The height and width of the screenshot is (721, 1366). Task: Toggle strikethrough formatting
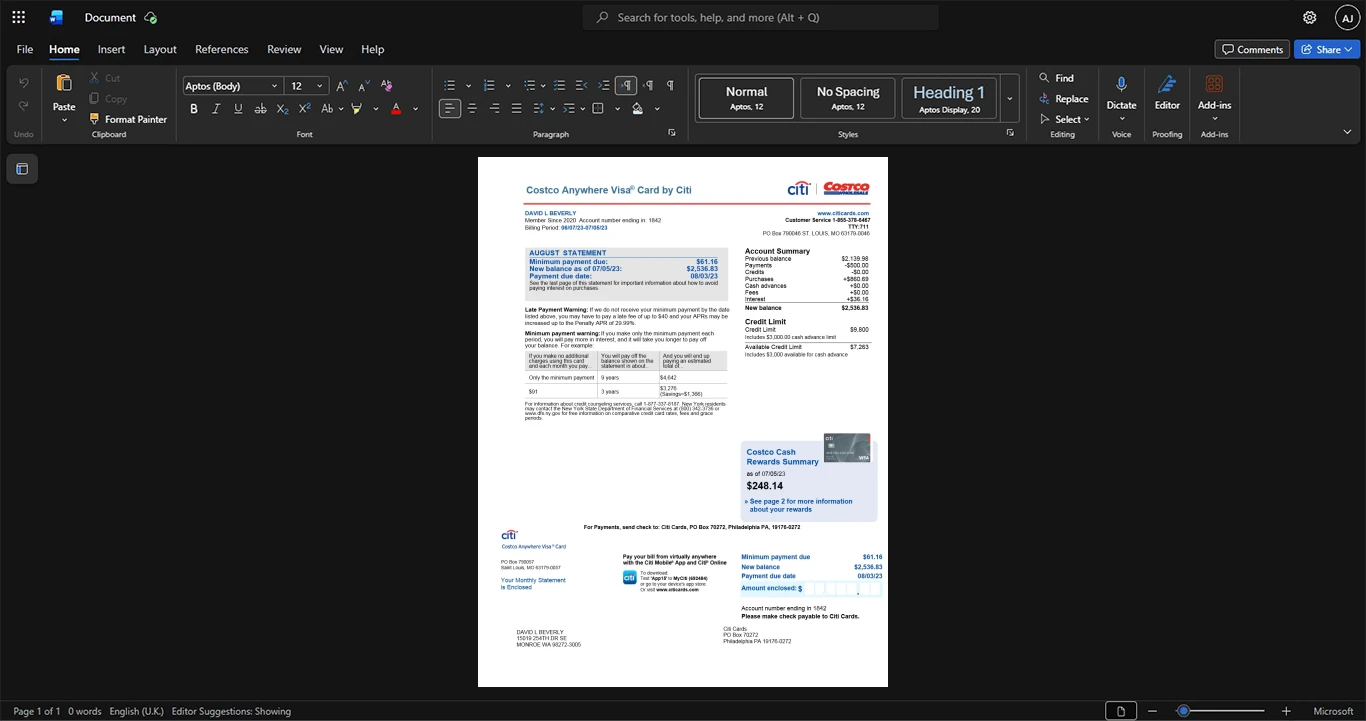pos(260,108)
